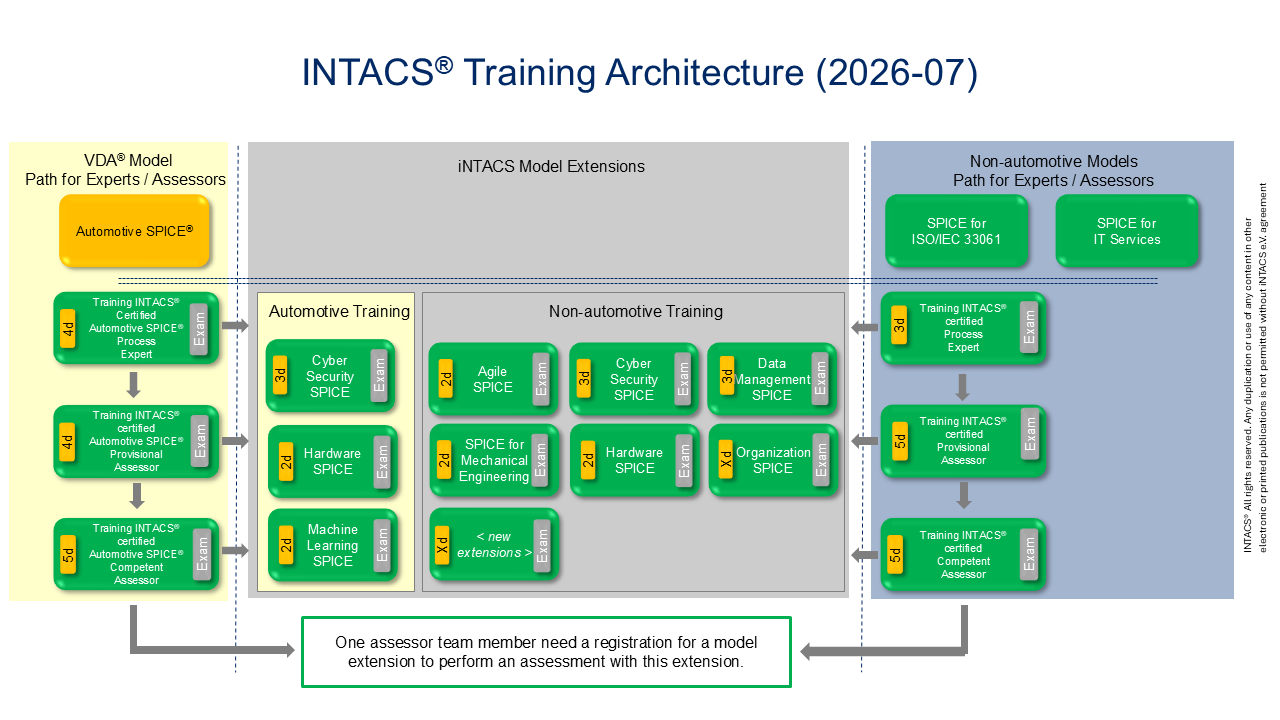The width and height of the screenshot is (1280, 720).
Task: Click the Exam tag on Non-automotive Hardware SPICE
Action: pyautogui.click(x=684, y=460)
